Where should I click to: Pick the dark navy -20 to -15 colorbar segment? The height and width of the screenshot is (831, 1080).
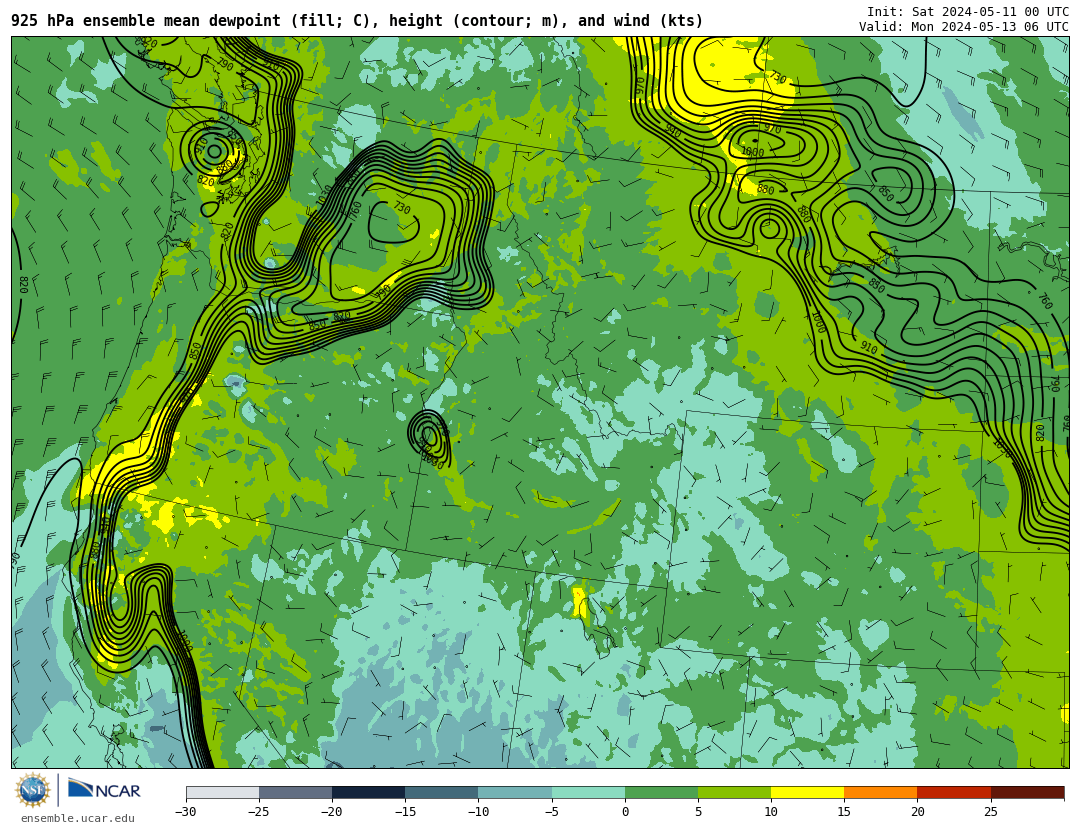(368, 792)
